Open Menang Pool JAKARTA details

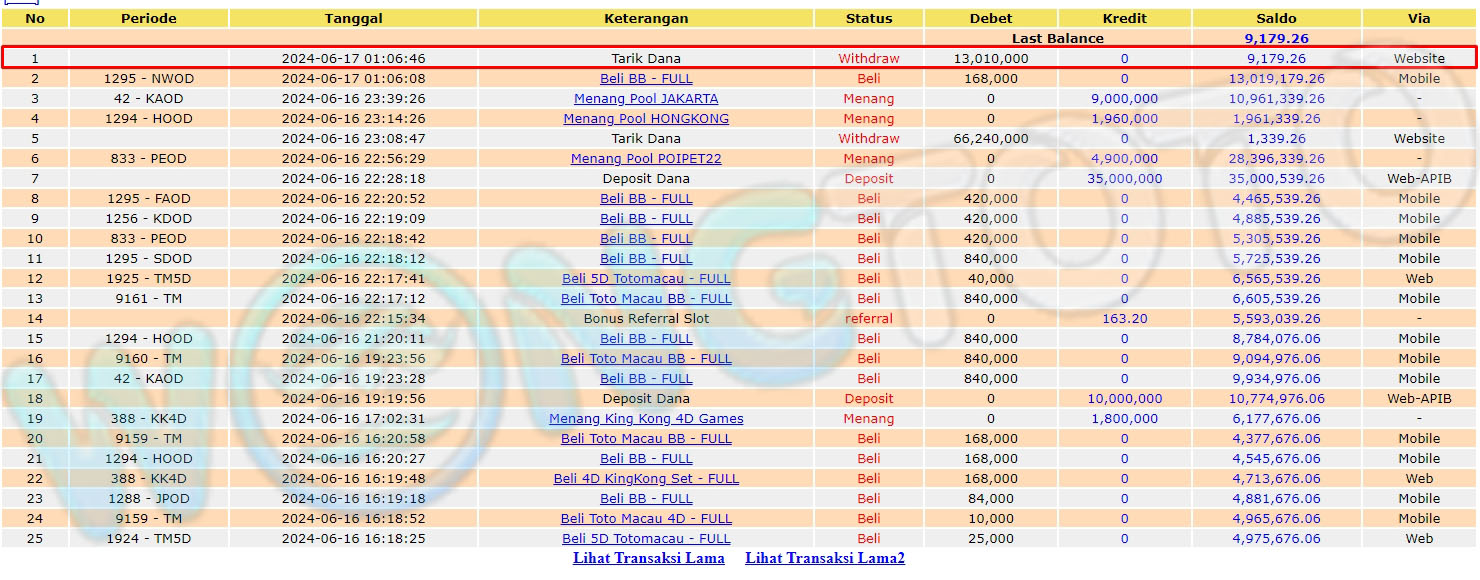coord(646,99)
